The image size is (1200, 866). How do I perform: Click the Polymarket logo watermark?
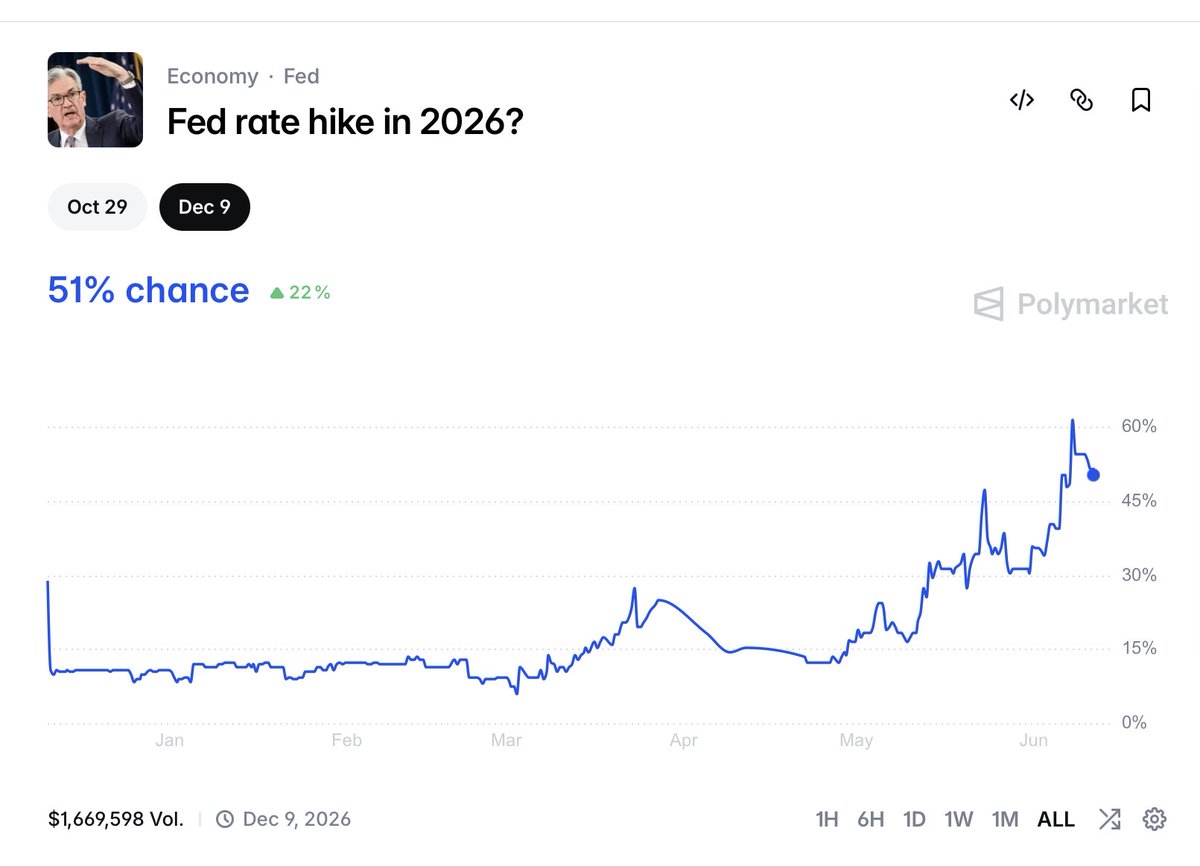[x=1071, y=304]
